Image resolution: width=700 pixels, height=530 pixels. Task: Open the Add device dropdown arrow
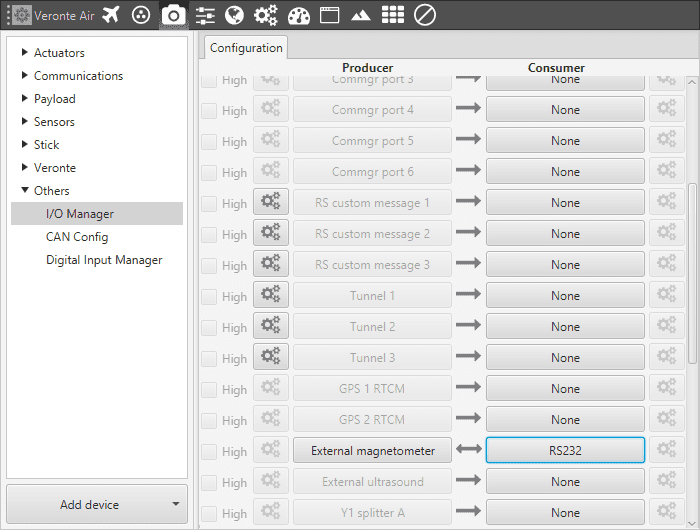point(176,504)
